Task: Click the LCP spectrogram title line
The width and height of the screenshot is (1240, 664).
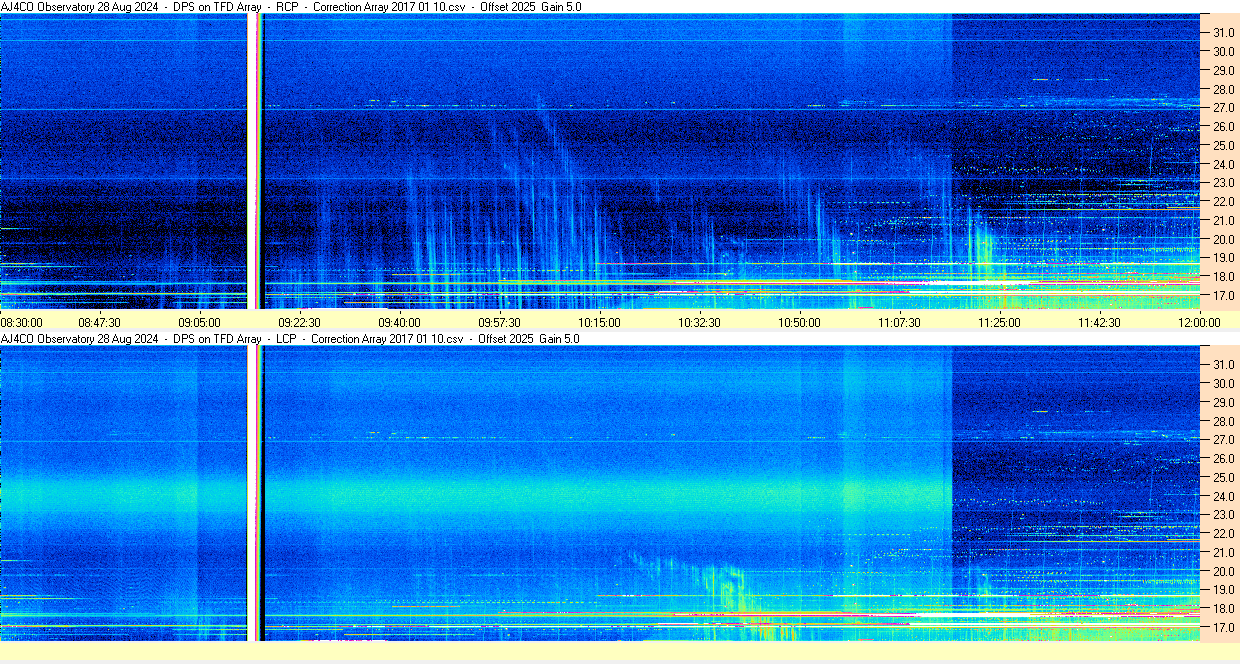Action: click(x=291, y=339)
